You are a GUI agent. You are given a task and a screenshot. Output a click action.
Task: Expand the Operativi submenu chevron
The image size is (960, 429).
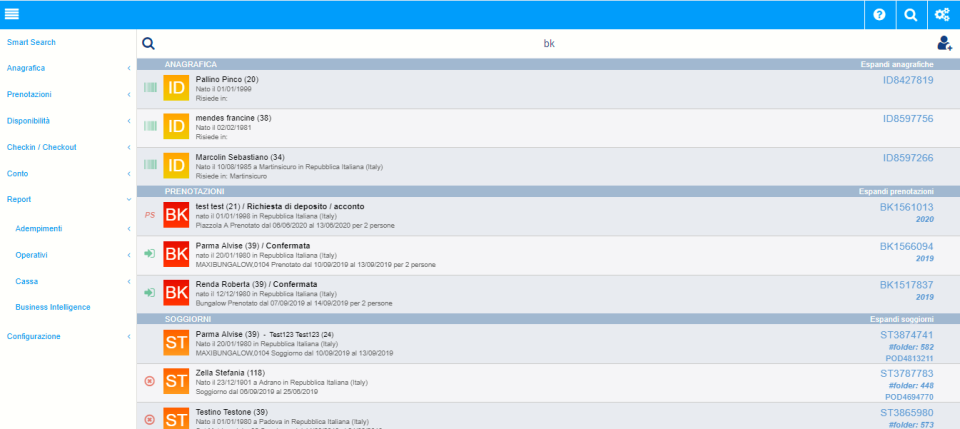point(129,255)
